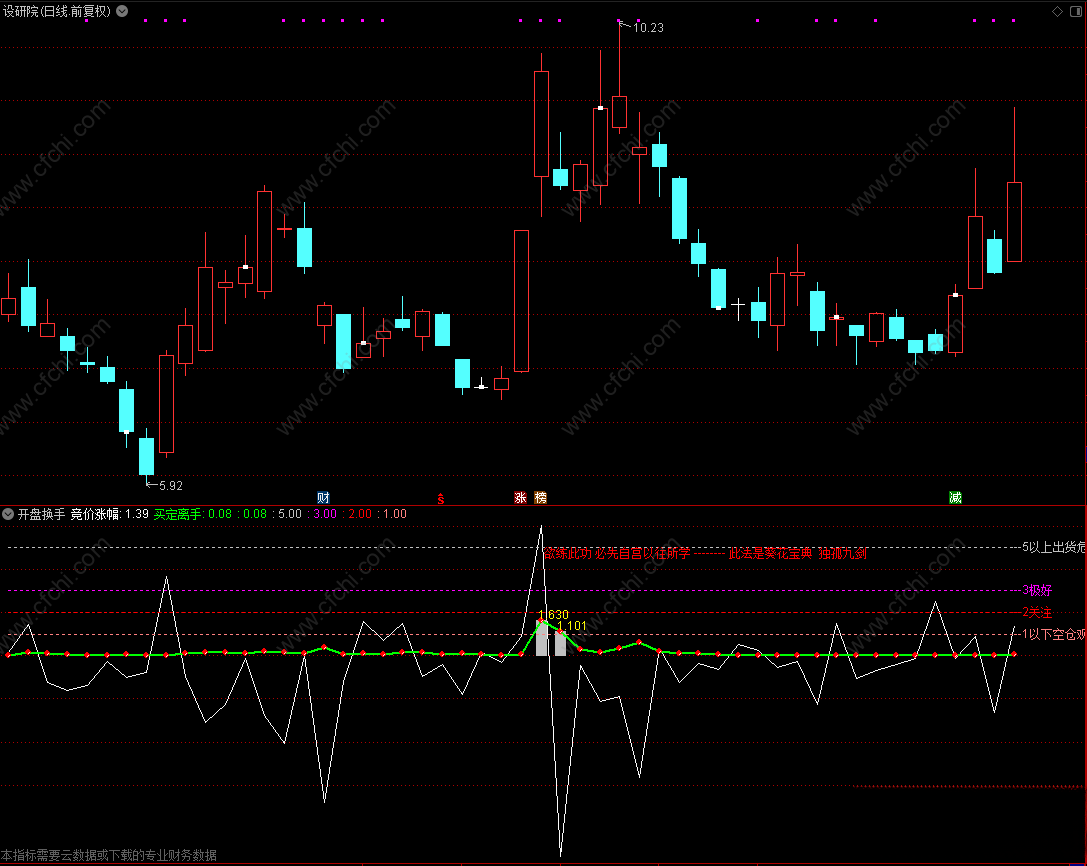Select the green 买定离手: 0.08 value
Image resolution: width=1087 pixels, height=866 pixels.
coord(193,514)
